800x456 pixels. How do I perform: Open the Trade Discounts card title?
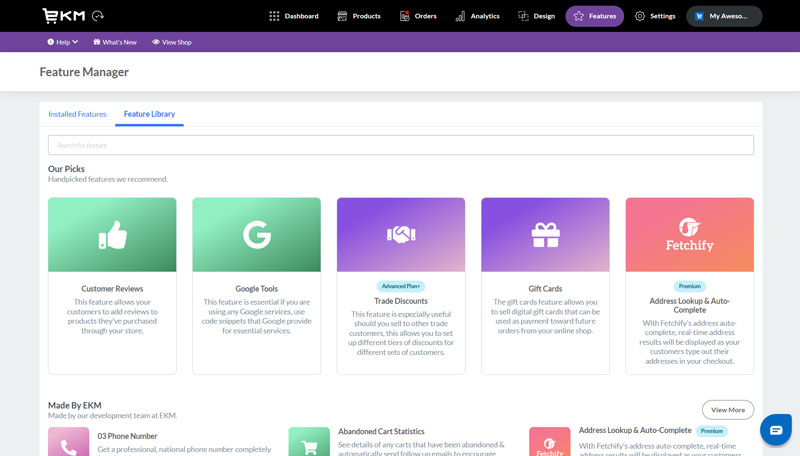401,301
